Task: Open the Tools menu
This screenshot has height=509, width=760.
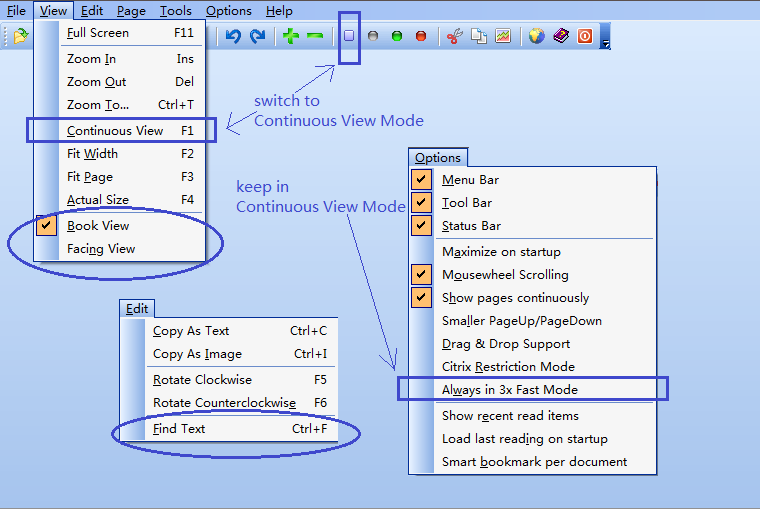Action: (175, 11)
